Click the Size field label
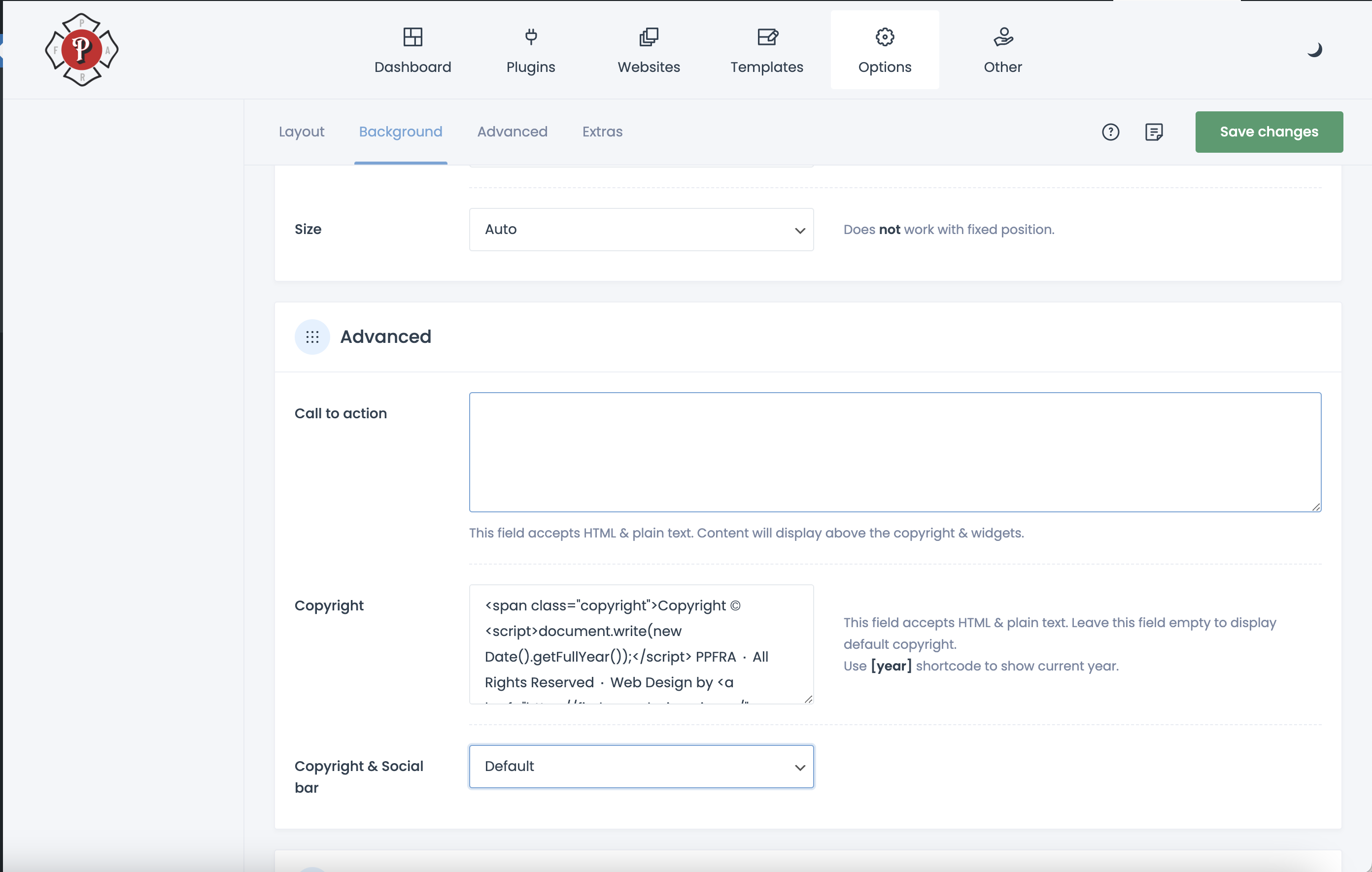The width and height of the screenshot is (1372, 872). [308, 230]
